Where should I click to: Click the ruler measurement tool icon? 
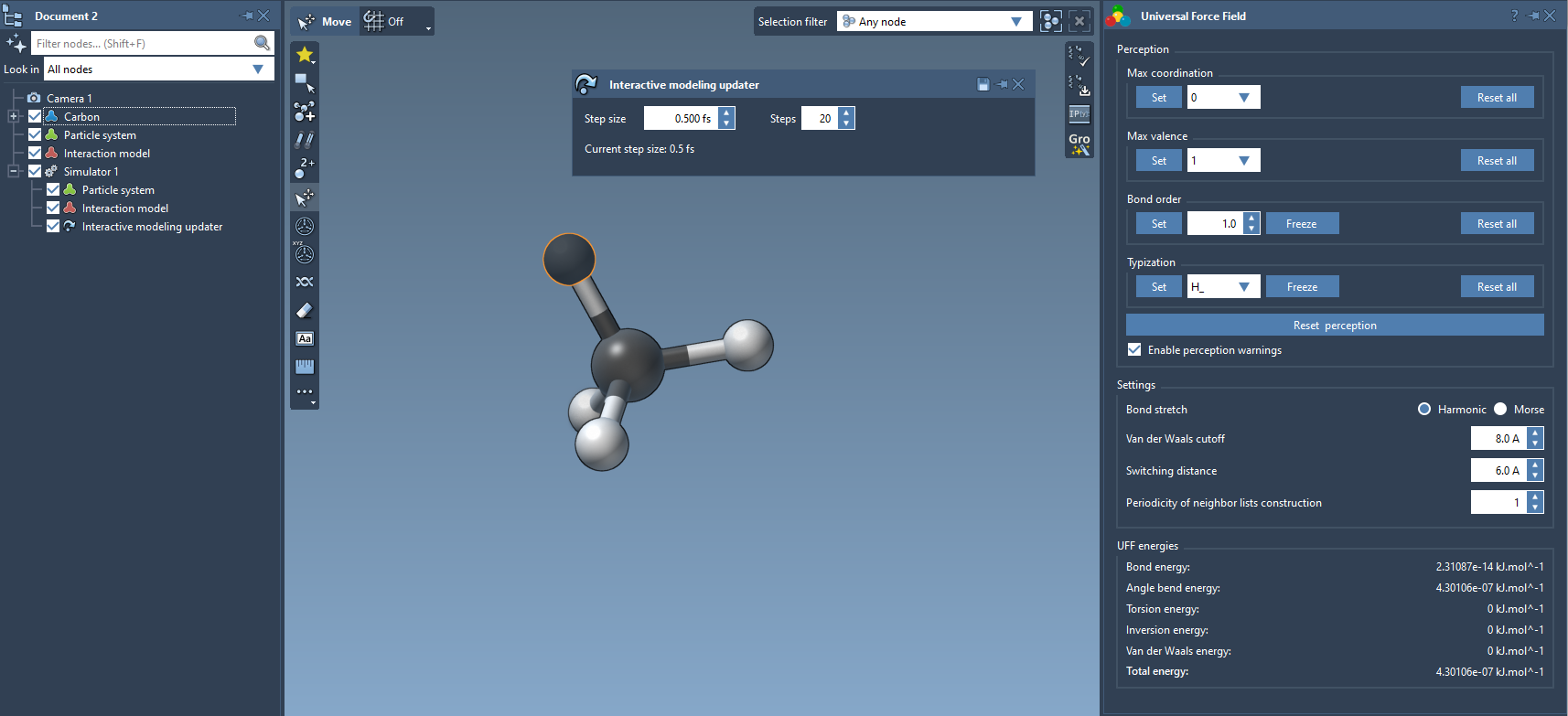[x=305, y=367]
